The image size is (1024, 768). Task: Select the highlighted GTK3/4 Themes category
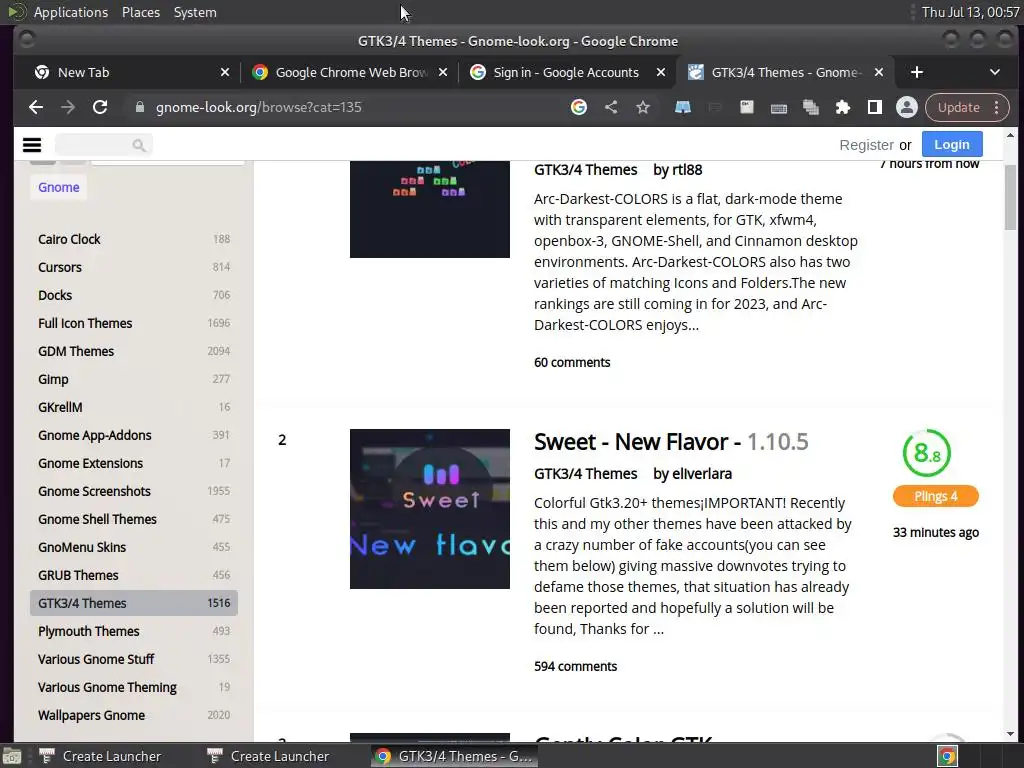tap(134, 603)
